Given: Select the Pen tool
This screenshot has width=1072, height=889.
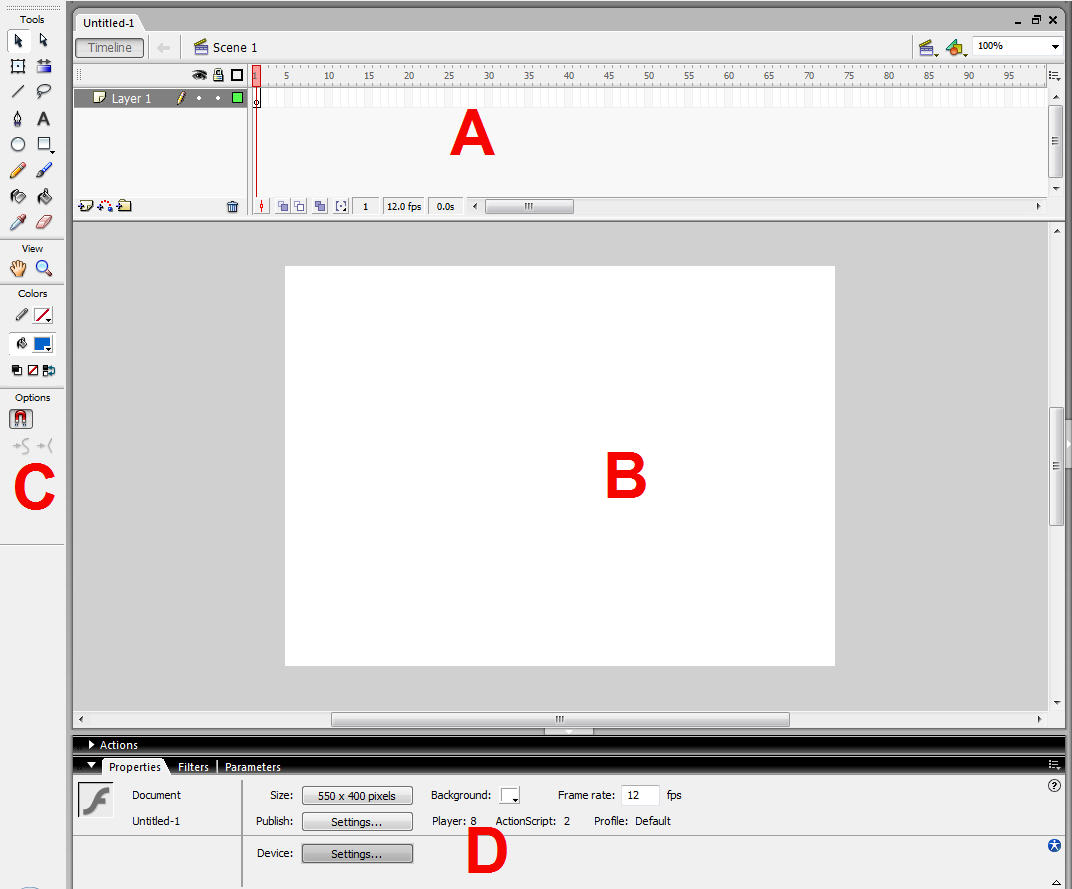Looking at the screenshot, I should point(18,118).
